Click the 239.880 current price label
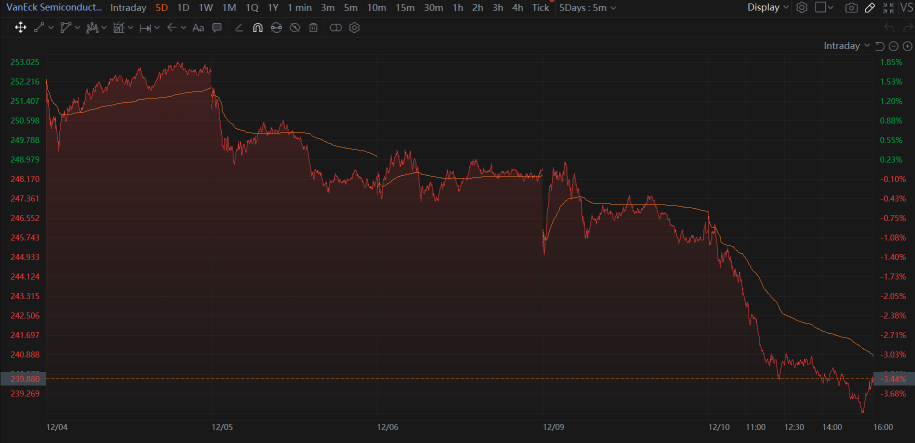The width and height of the screenshot is (915, 443). click(24, 379)
